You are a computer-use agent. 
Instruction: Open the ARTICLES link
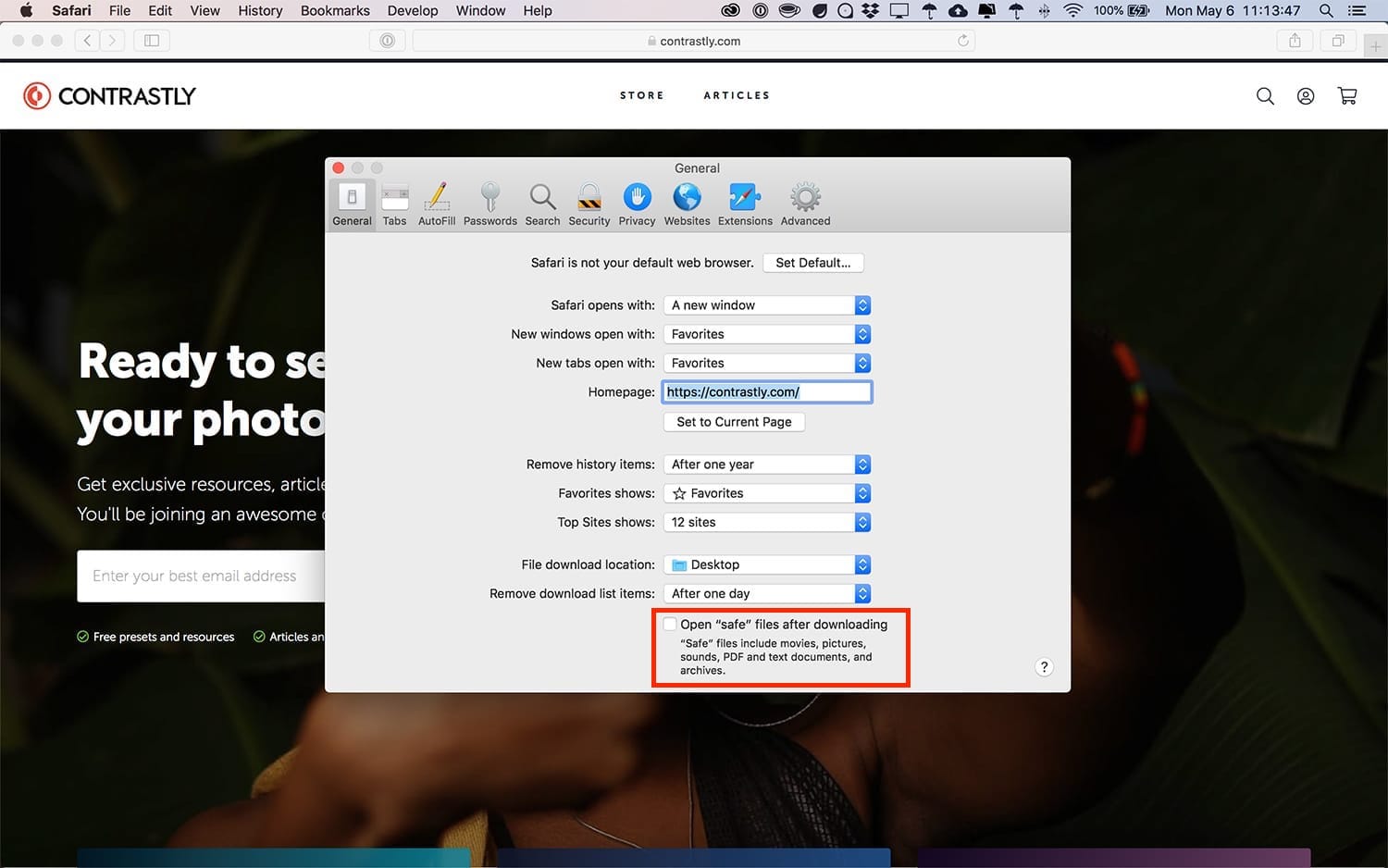pos(737,95)
